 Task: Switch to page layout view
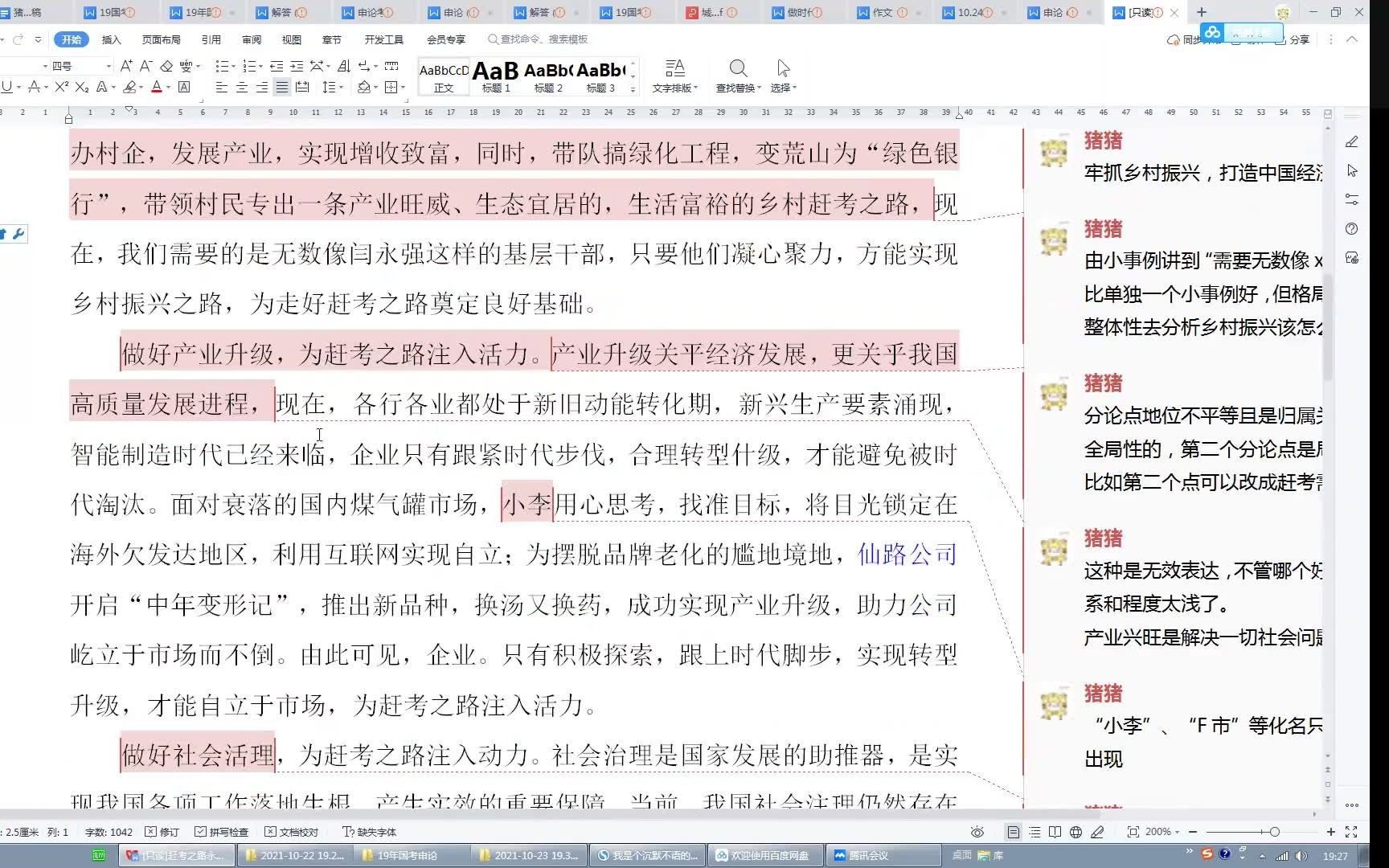click(x=1014, y=832)
